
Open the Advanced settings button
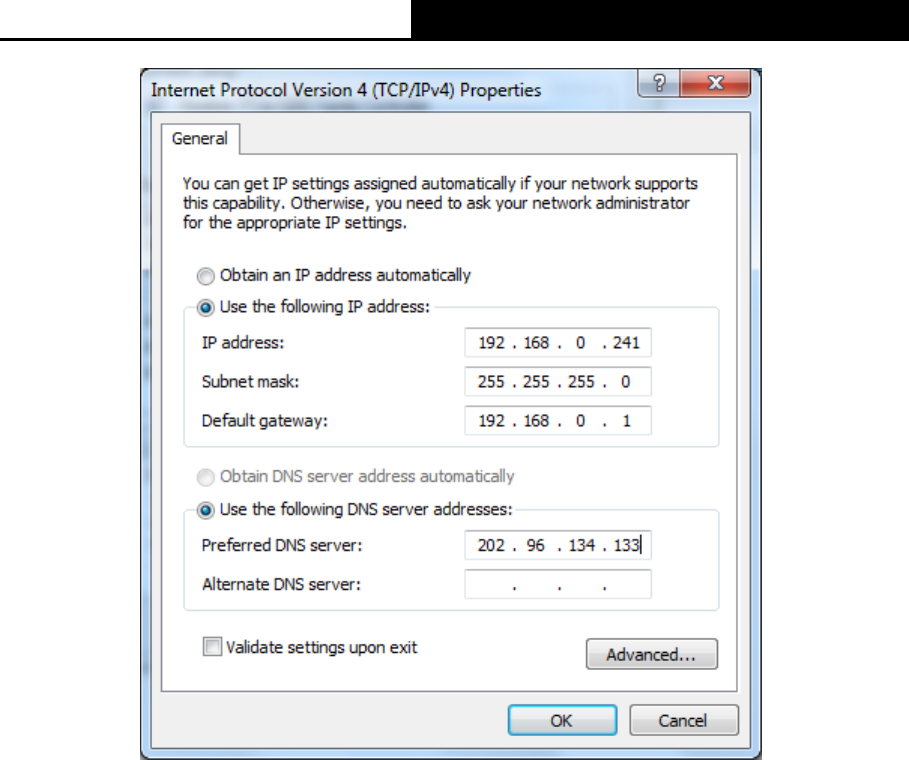(x=652, y=654)
